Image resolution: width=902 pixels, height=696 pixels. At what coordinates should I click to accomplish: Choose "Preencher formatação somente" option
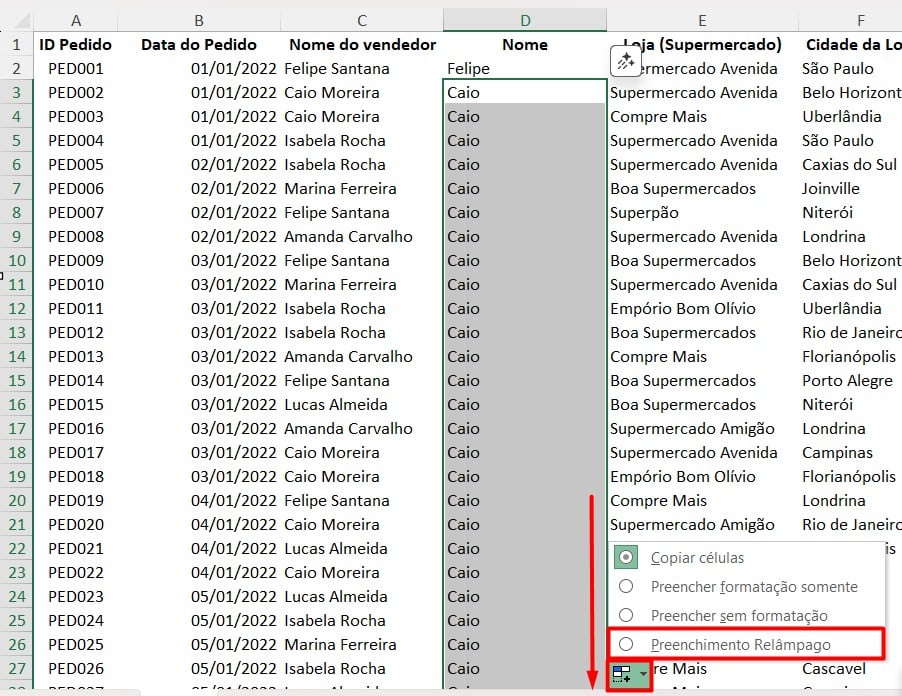pyautogui.click(x=626, y=587)
